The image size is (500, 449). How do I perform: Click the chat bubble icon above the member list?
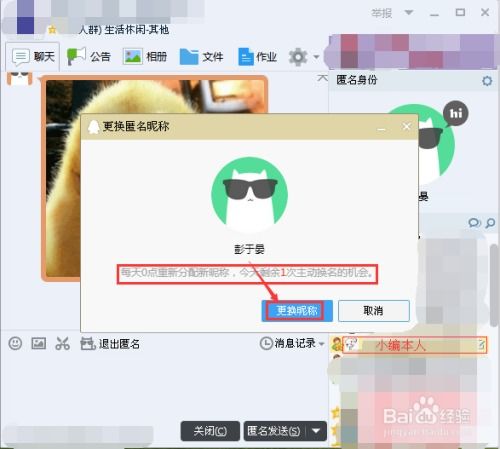[x=474, y=223]
